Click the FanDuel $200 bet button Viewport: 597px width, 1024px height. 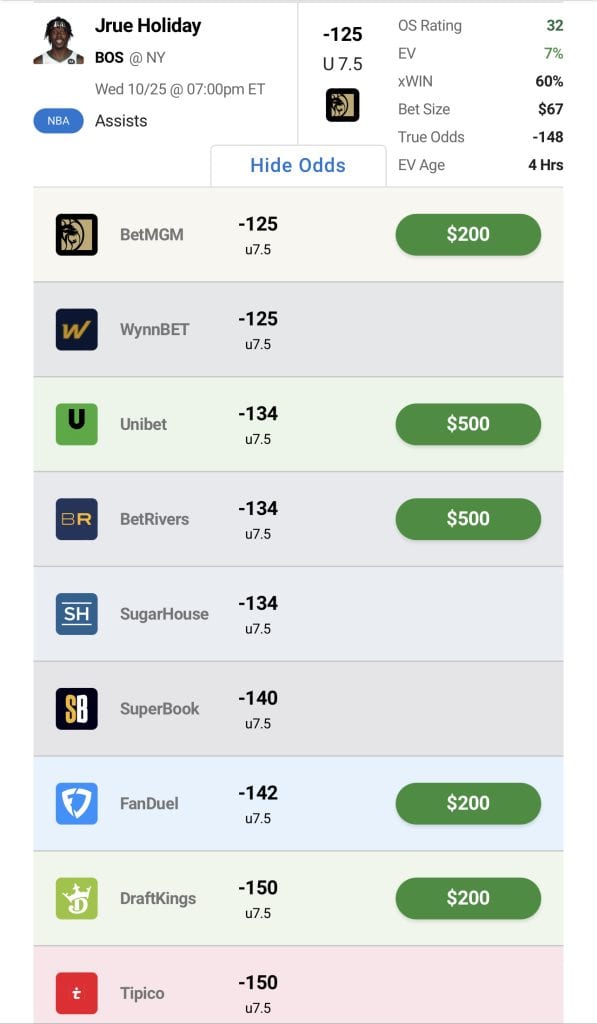click(x=468, y=803)
